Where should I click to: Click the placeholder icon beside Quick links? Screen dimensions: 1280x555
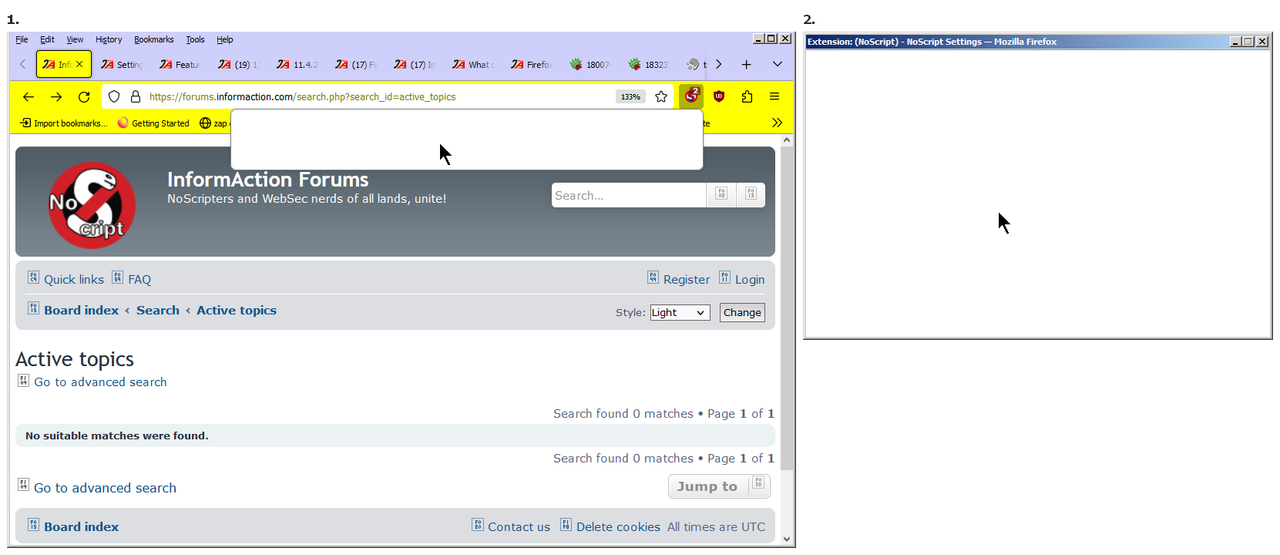pos(33,278)
